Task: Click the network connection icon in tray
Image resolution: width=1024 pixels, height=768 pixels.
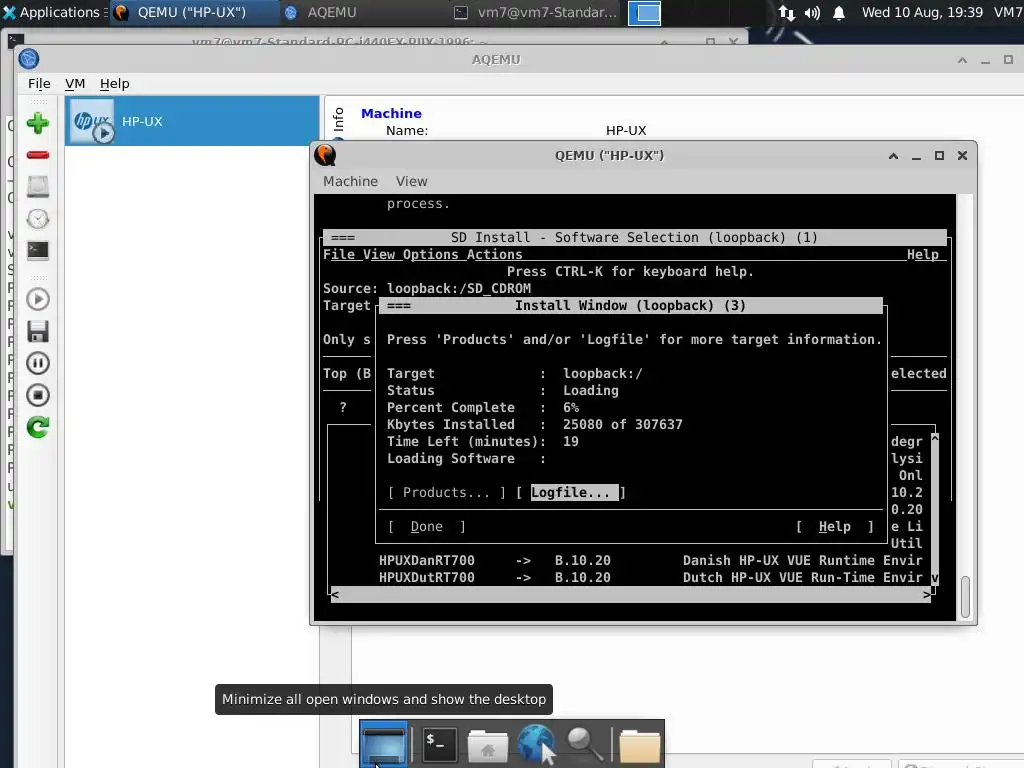Action: [787, 12]
